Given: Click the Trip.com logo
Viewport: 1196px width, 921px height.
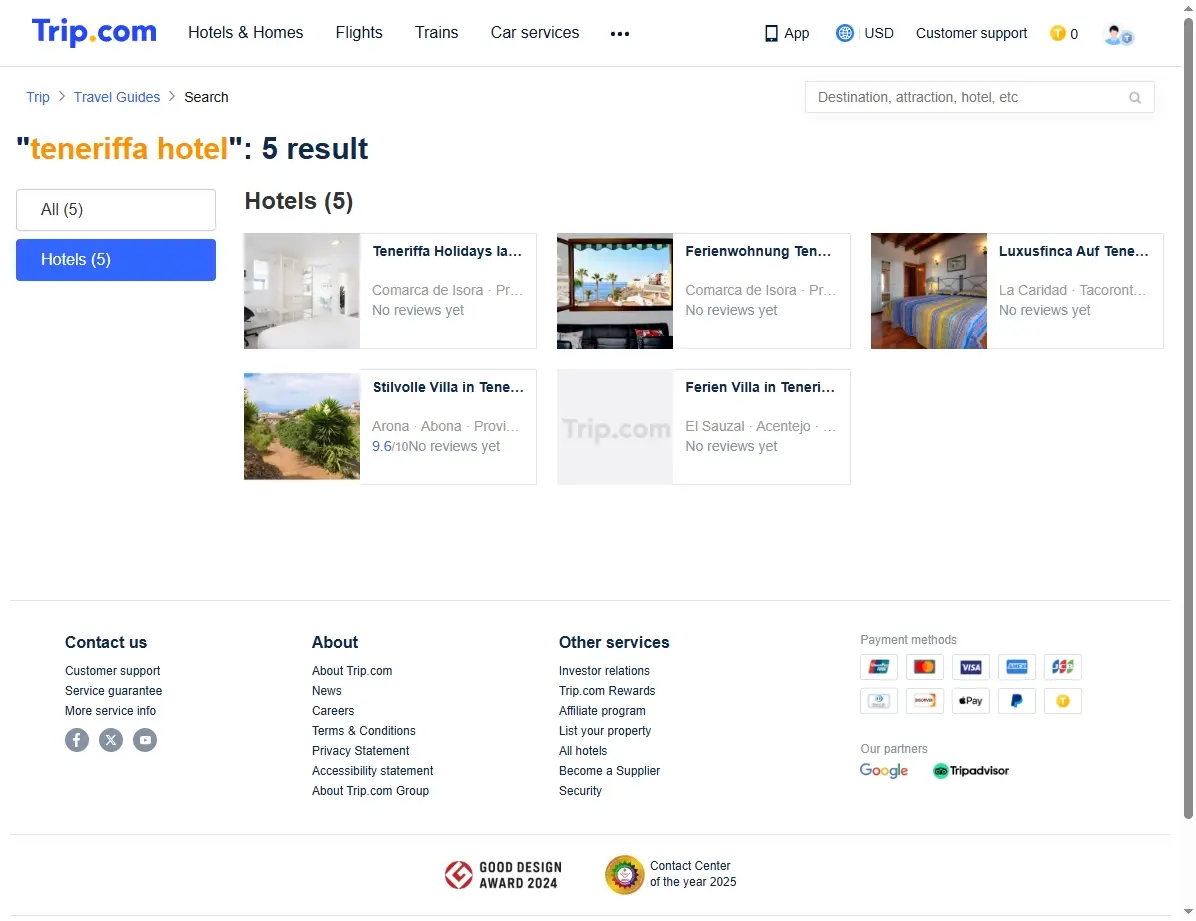Looking at the screenshot, I should click(94, 32).
